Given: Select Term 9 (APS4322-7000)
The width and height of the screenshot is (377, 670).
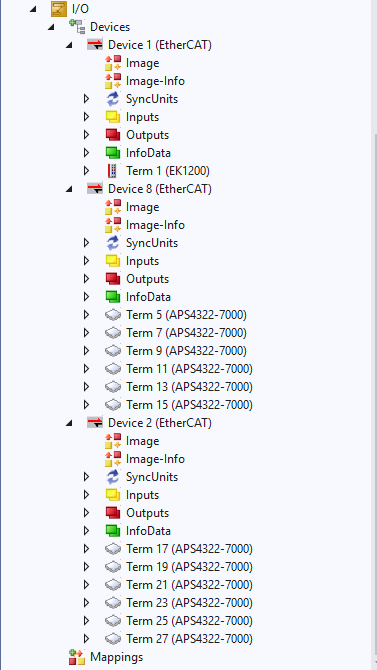Looking at the screenshot, I should coord(186,351).
